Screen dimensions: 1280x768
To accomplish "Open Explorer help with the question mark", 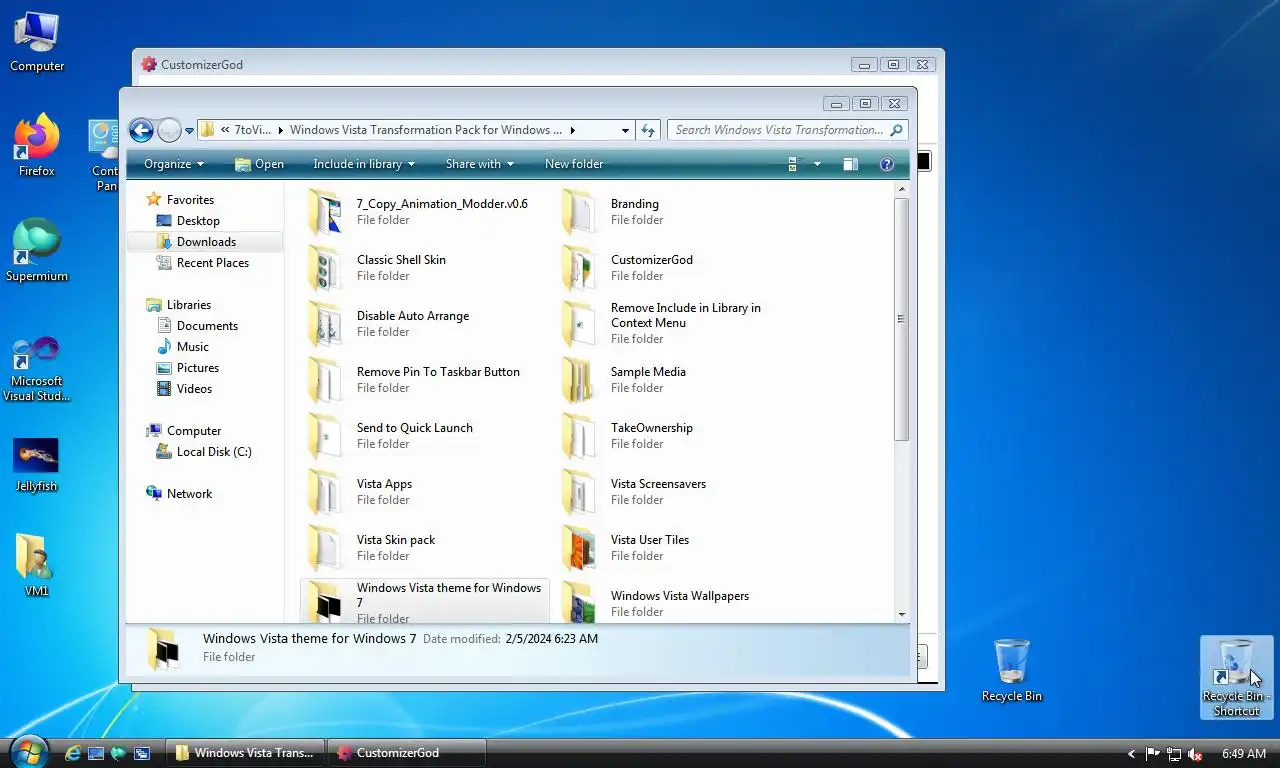I will (x=886, y=164).
